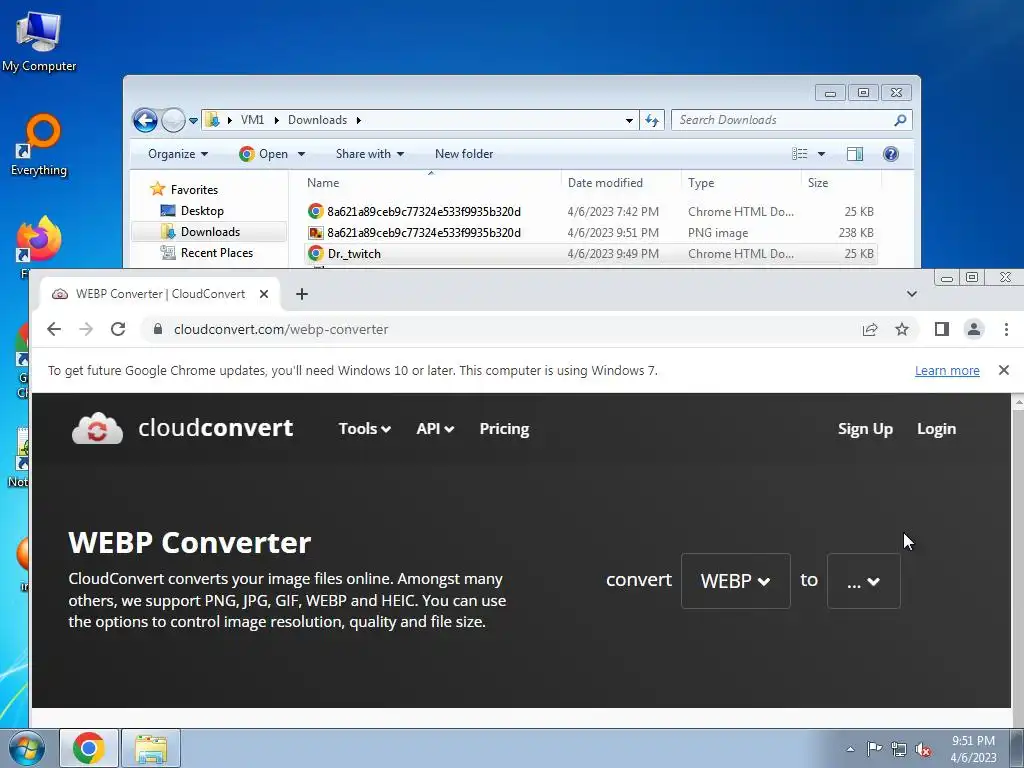The image size is (1024, 768).
Task: Open Explorer Organize dropdown
Action: (178, 154)
